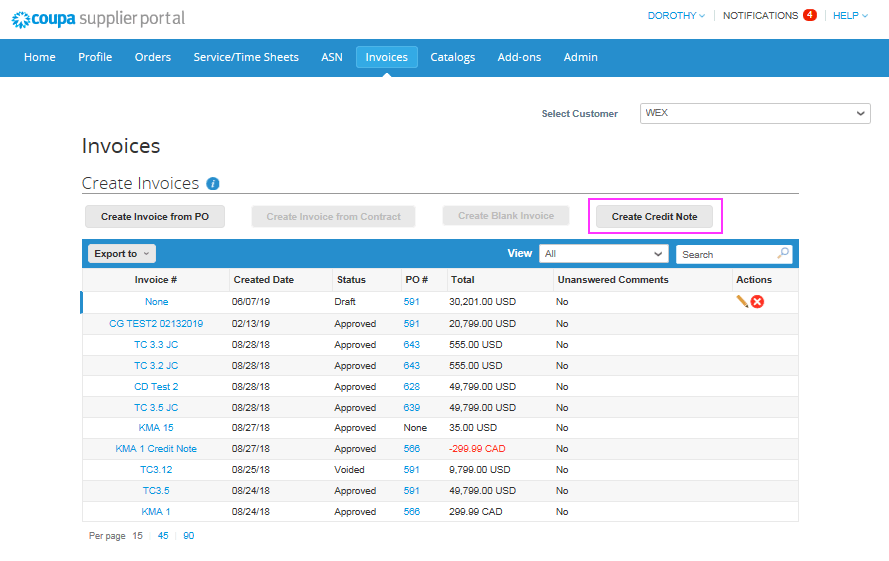Delete the draft invoice with red X icon
This screenshot has width=889, height=561.
pyautogui.click(x=757, y=302)
